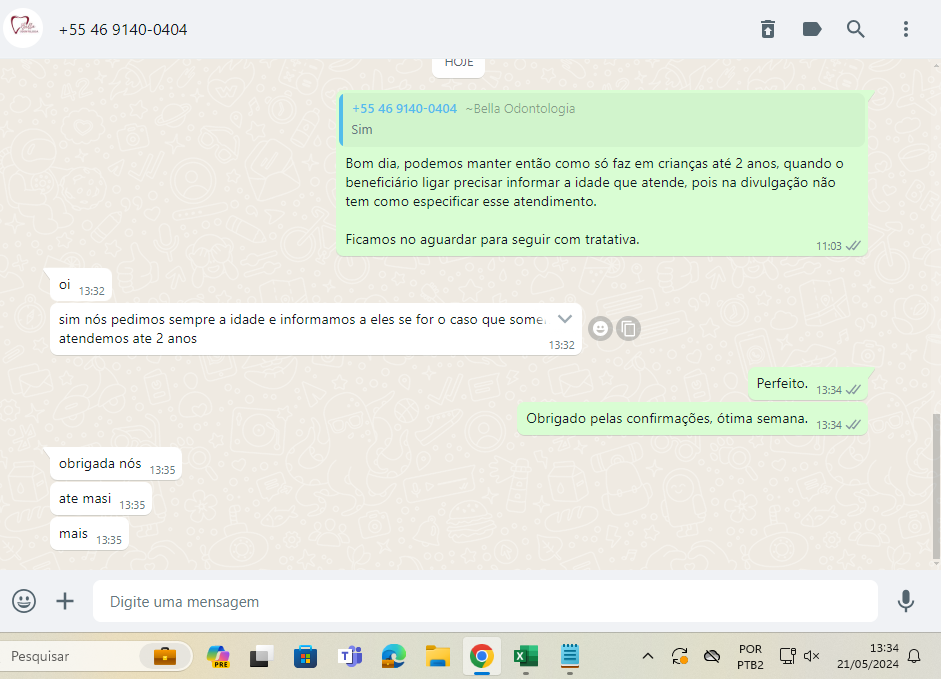Click the sync/update tray icon
Screen dimensions: 941x679
click(x=679, y=656)
